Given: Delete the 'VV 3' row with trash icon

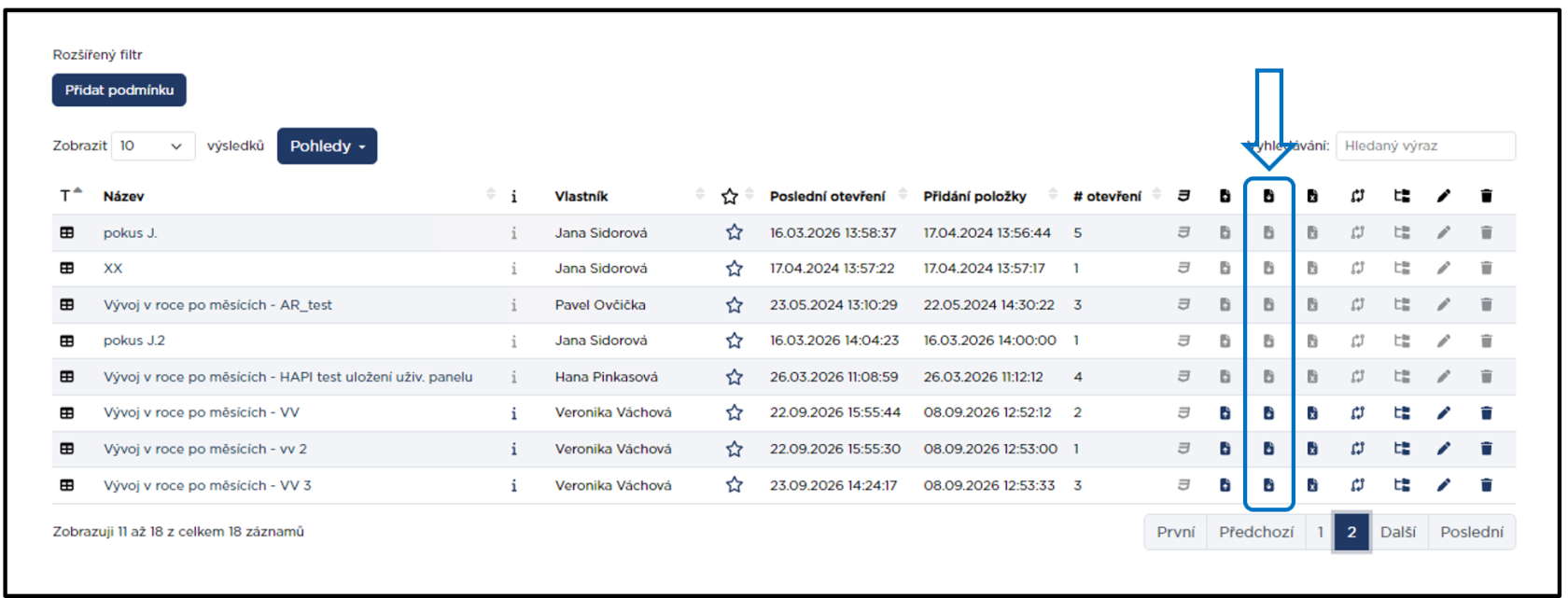Looking at the screenshot, I should point(1487,485).
